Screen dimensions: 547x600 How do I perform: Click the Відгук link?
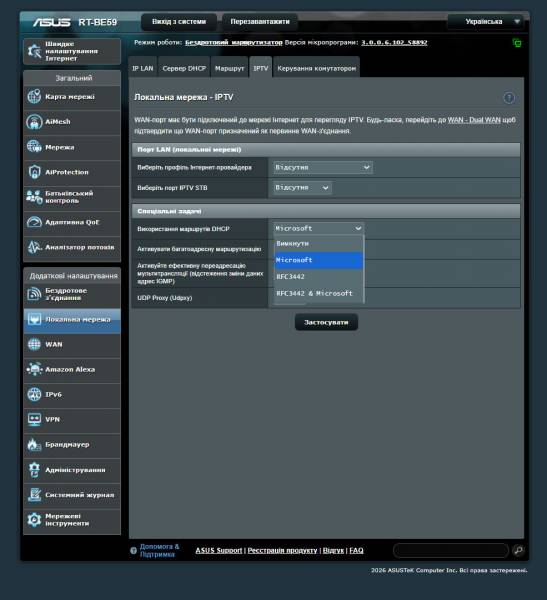[333, 550]
